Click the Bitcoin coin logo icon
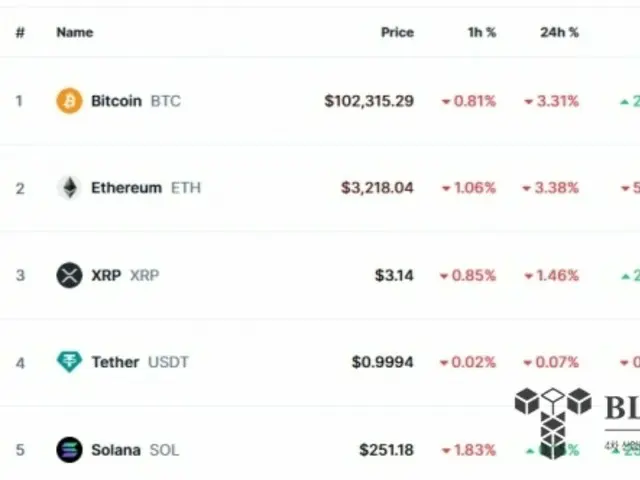The height and width of the screenshot is (480, 640). (69, 101)
